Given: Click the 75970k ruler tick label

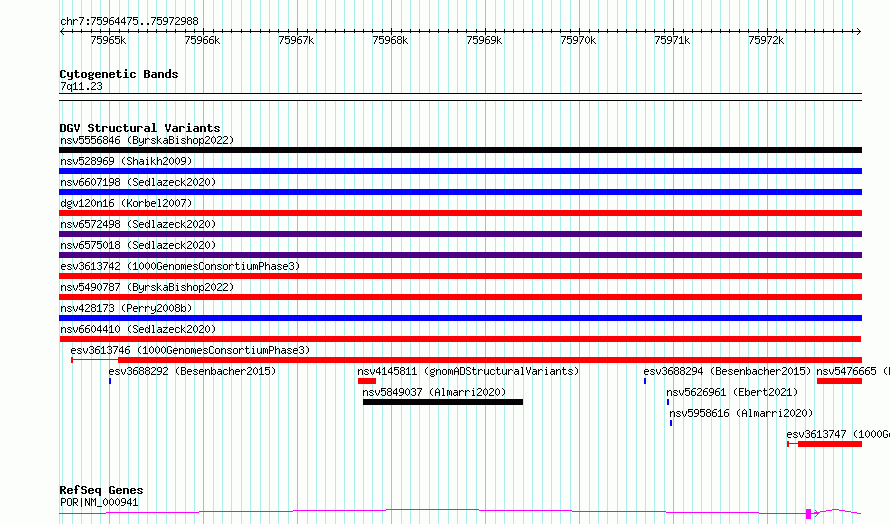Looking at the screenshot, I should 578,40.
